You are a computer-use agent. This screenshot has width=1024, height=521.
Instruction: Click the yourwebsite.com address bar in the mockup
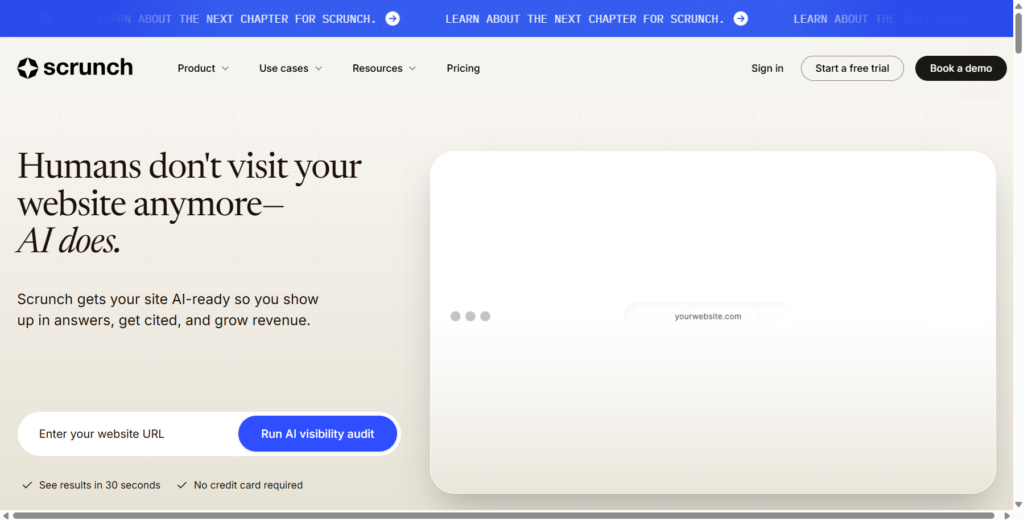707,316
